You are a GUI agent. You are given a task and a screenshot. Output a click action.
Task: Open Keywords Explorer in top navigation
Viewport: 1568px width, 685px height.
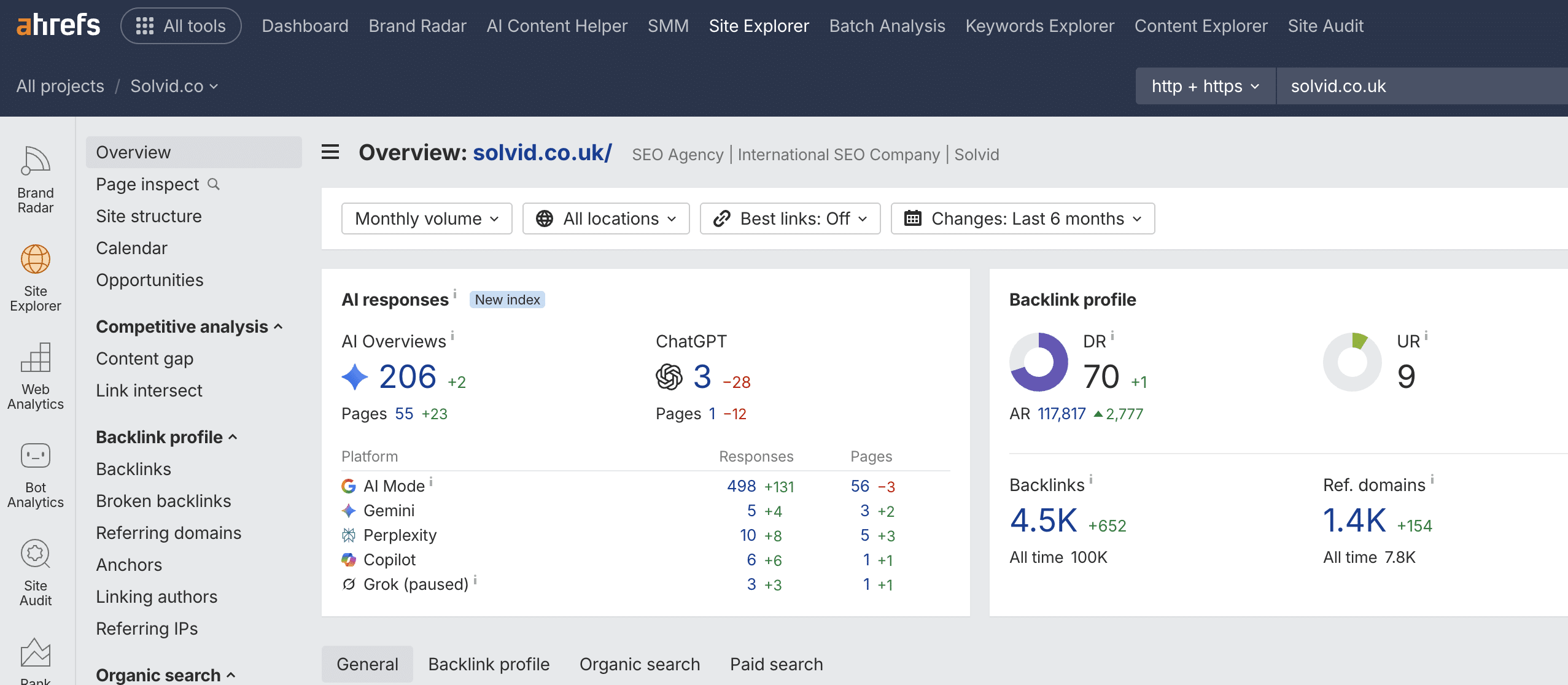coord(1039,26)
